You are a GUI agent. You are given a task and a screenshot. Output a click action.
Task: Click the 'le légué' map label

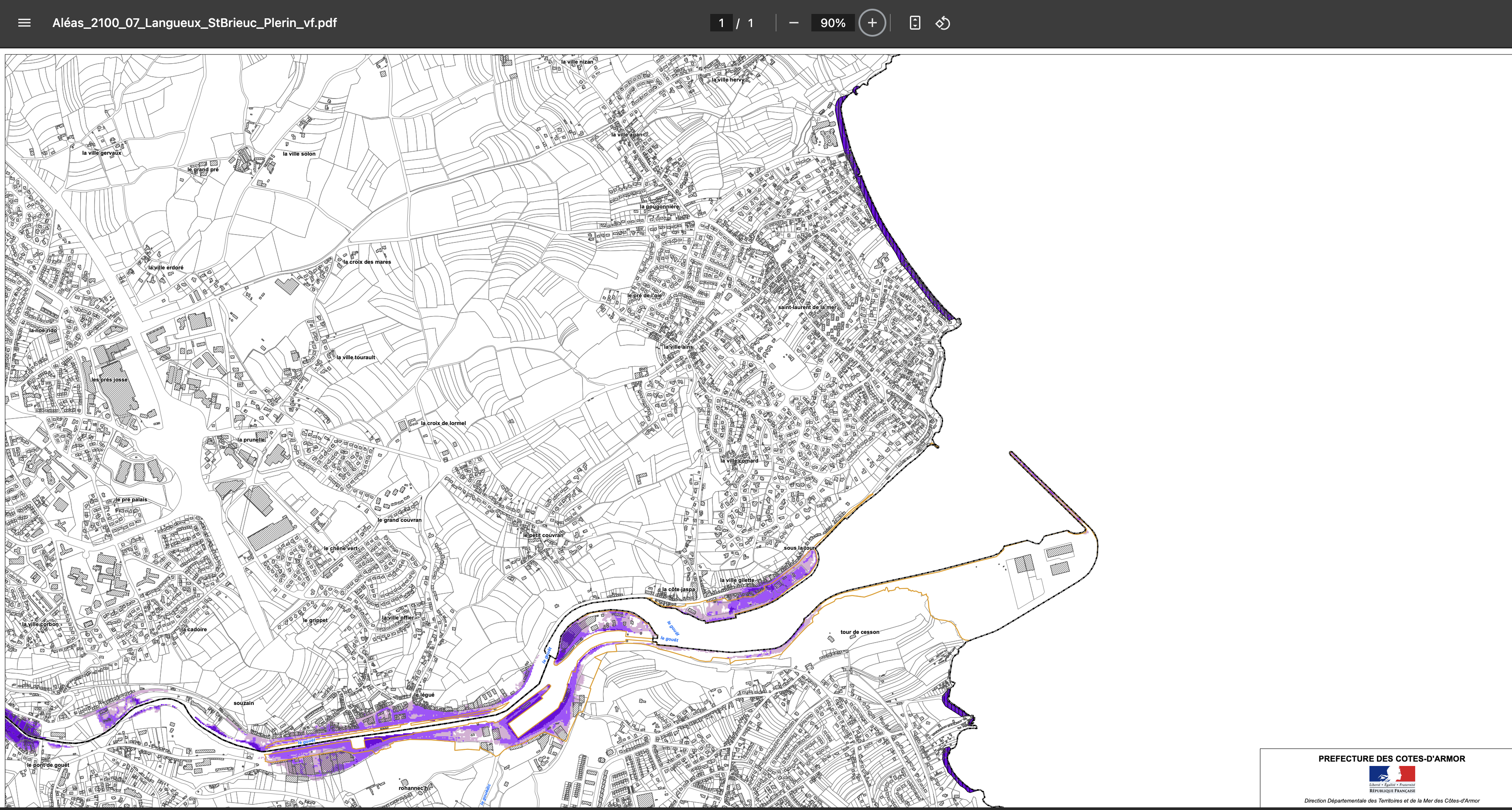coord(424,695)
